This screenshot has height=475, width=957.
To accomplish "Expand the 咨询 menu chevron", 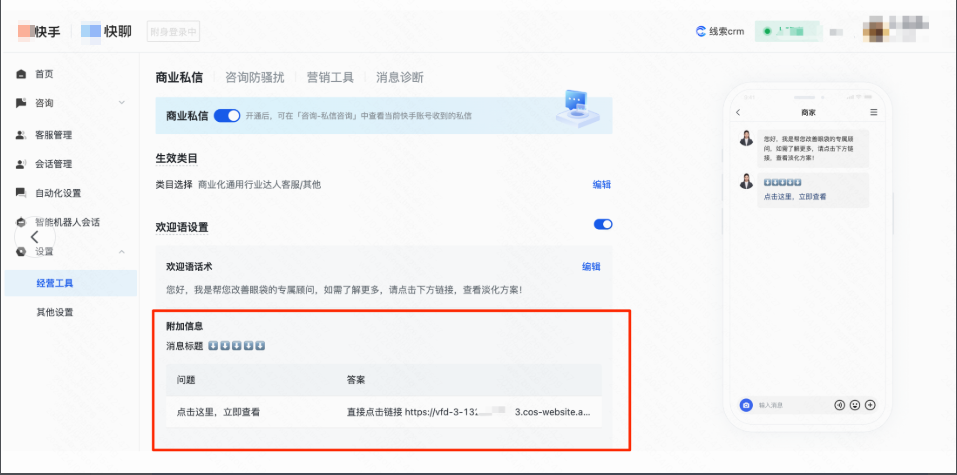I will point(121,103).
